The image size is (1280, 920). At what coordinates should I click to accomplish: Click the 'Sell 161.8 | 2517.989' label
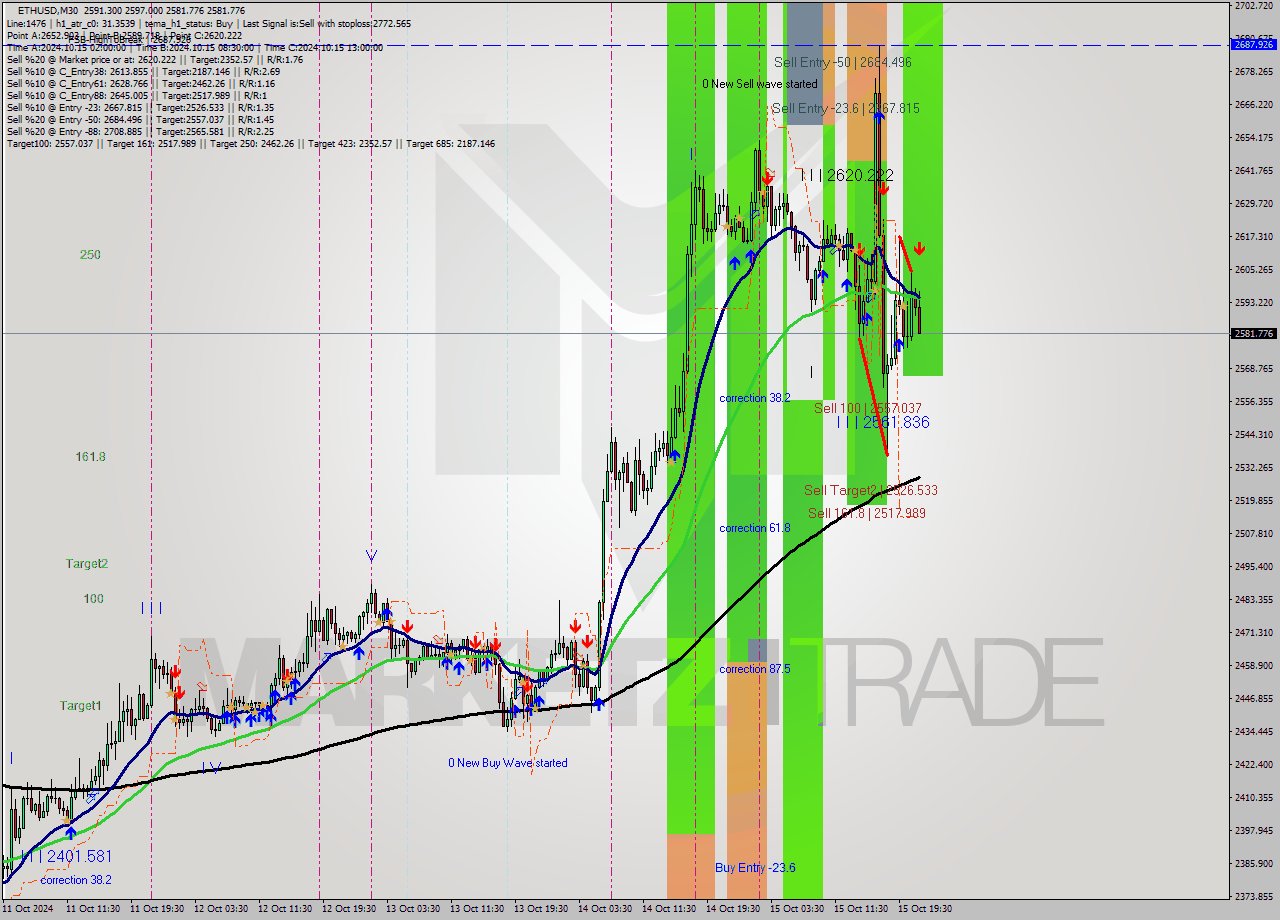[867, 513]
